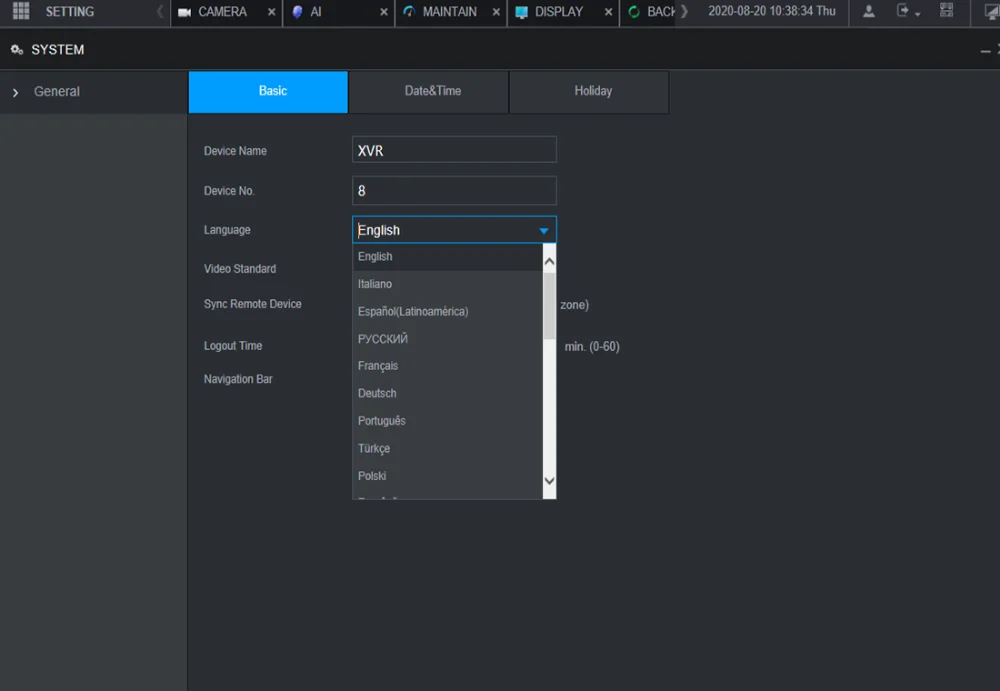Click the Device Name input field
This screenshot has height=691, width=1000.
tap(454, 150)
